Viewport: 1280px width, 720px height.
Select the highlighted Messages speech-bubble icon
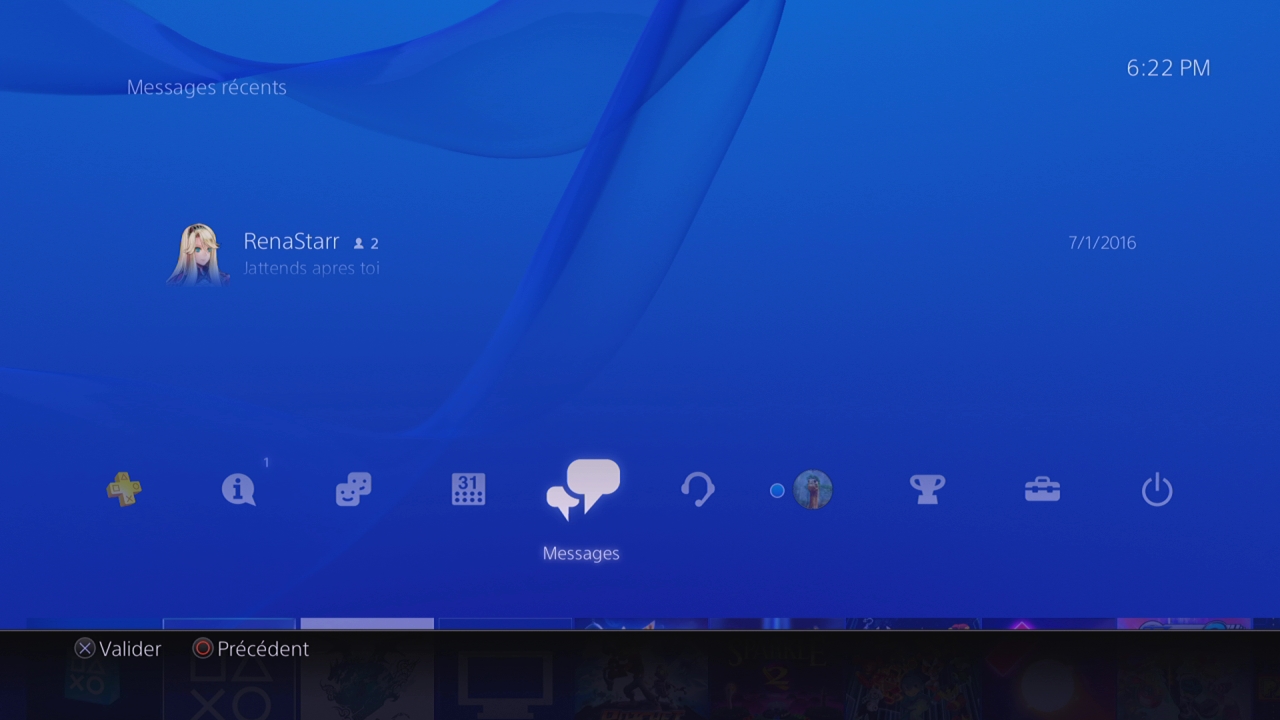[583, 489]
